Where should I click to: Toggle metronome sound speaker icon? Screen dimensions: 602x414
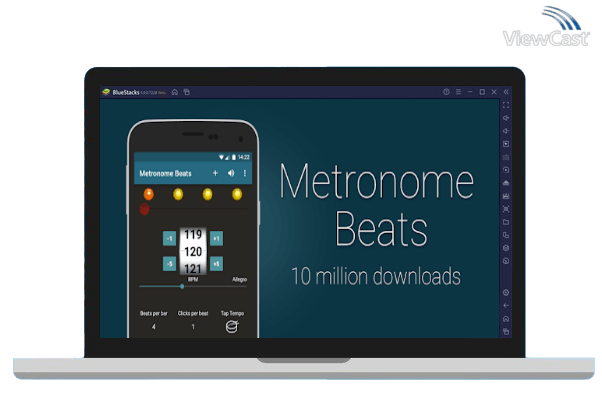click(231, 173)
